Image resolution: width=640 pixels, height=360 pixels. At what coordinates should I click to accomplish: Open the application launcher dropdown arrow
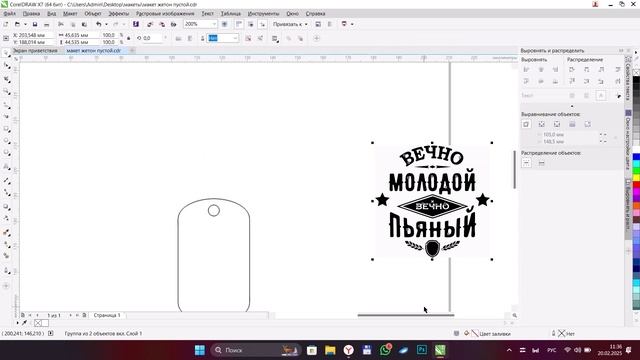[352, 24]
